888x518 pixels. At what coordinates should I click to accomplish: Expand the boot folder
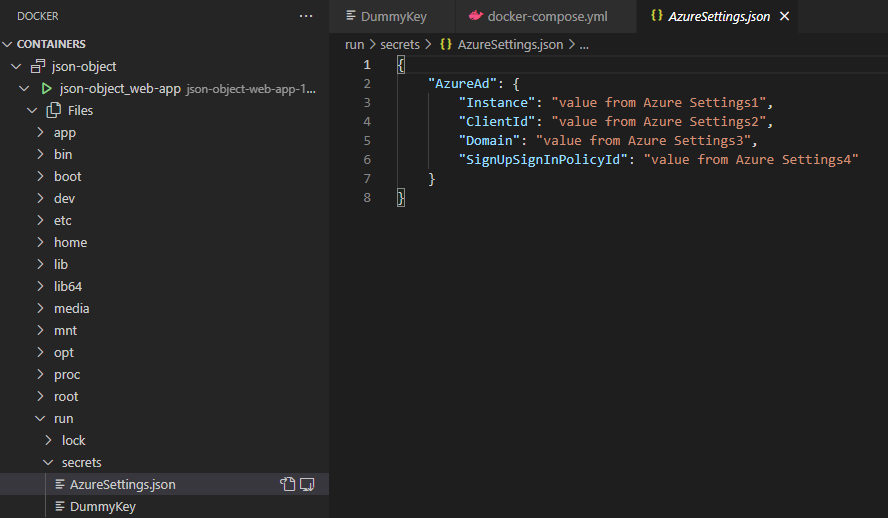coord(40,177)
